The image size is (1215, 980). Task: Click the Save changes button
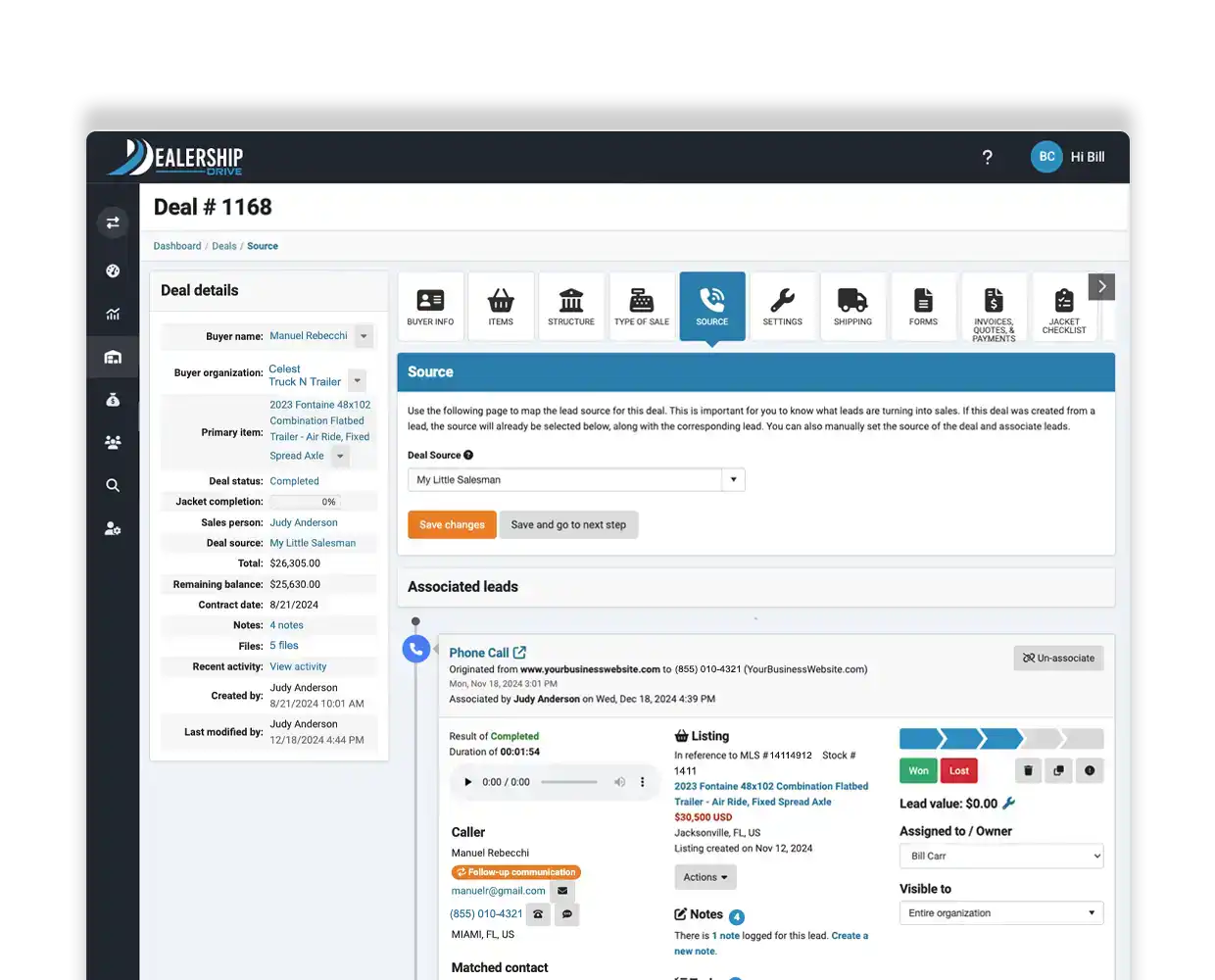[452, 525]
